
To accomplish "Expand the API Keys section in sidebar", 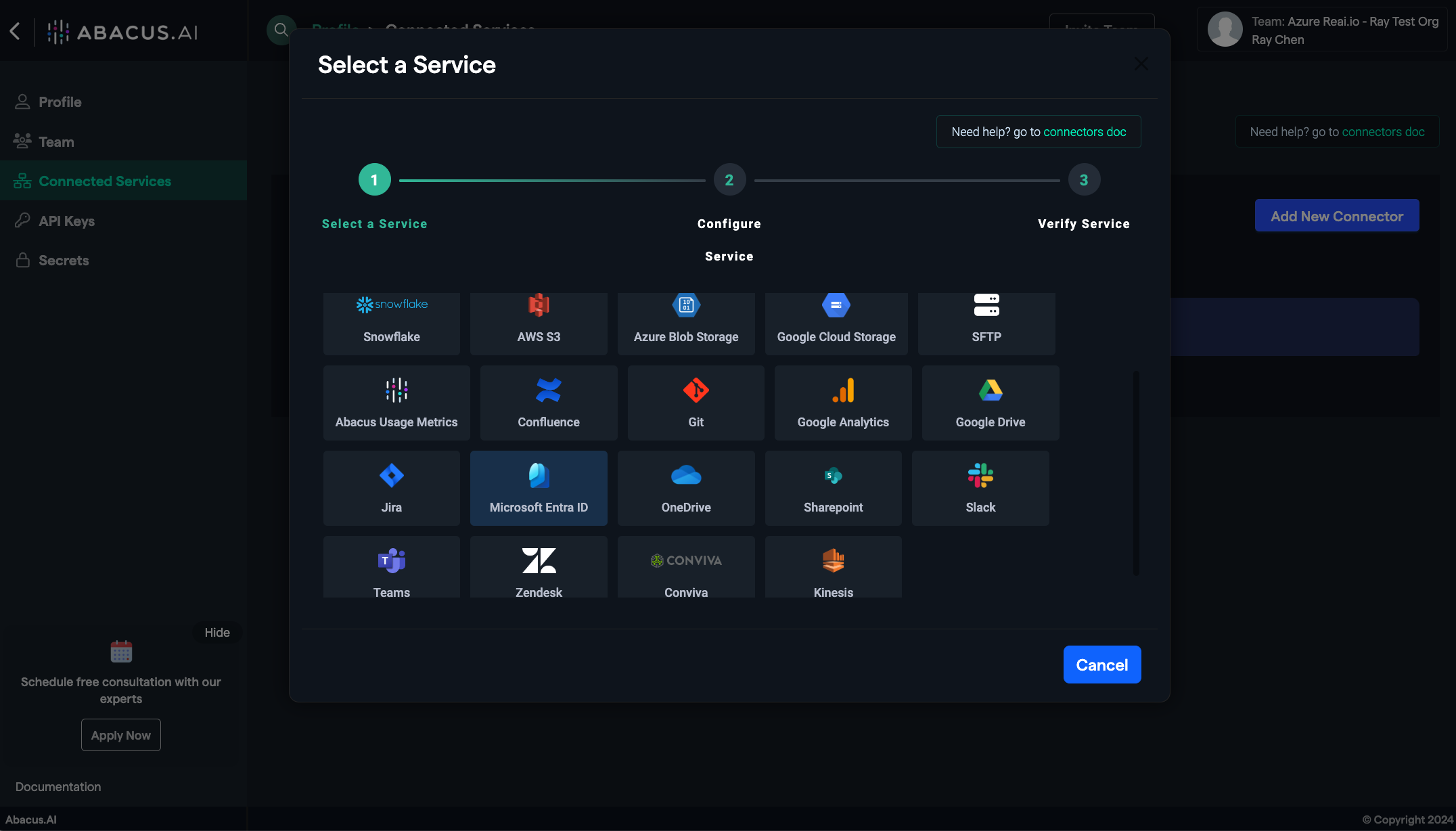I will click(x=66, y=221).
